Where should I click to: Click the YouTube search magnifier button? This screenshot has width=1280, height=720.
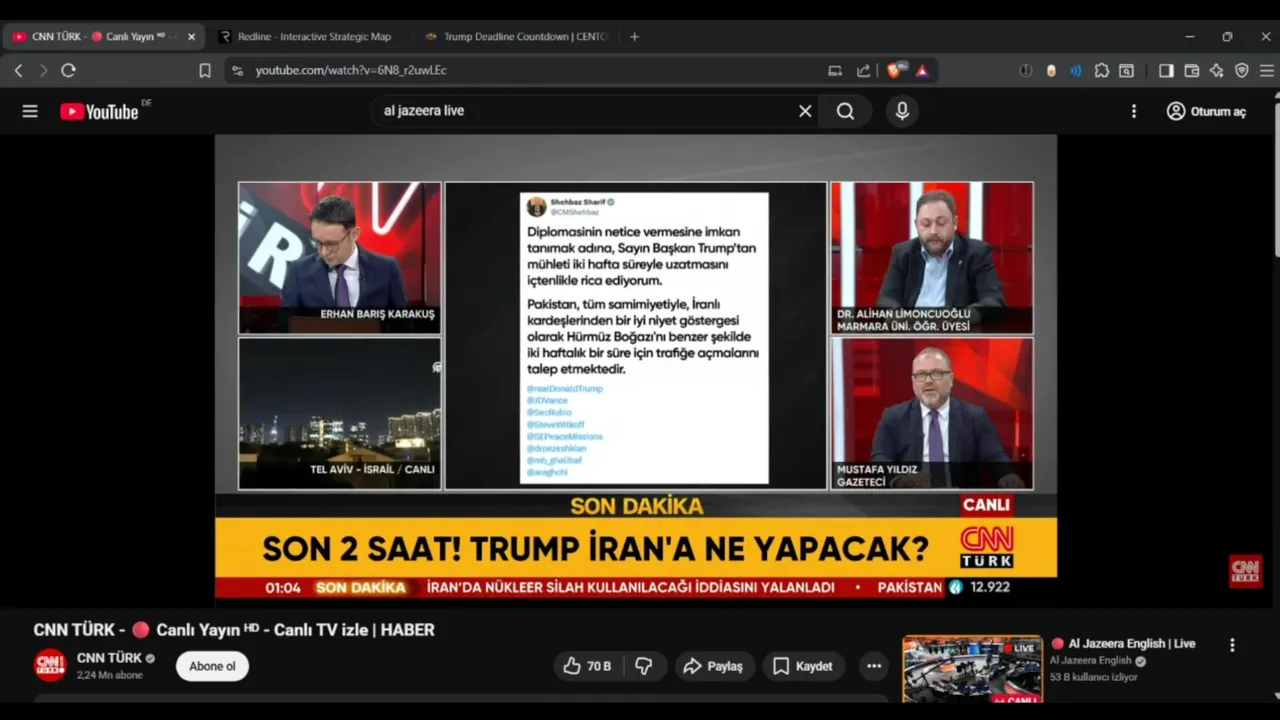(x=846, y=111)
